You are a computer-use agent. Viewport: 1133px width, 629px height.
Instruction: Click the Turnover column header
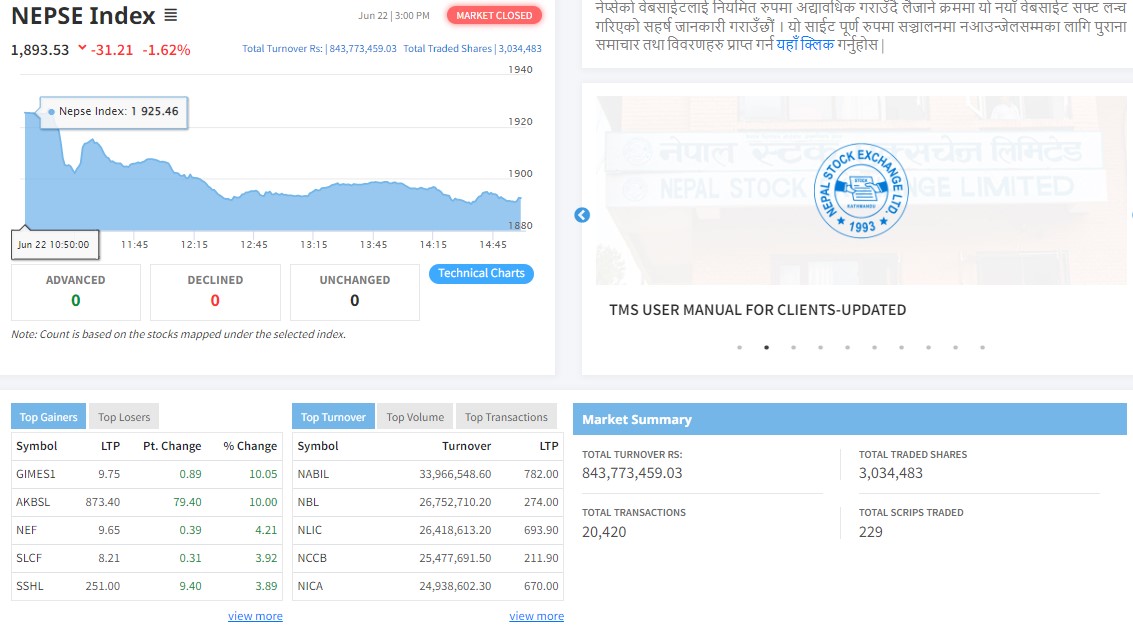(x=467, y=446)
